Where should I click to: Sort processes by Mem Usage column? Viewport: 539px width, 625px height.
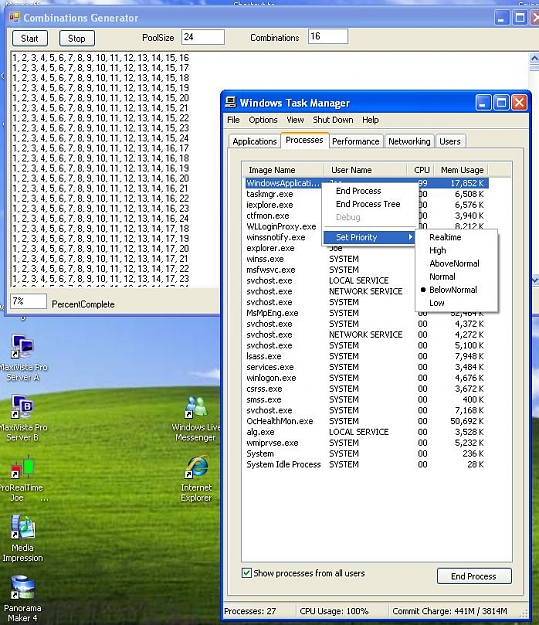[x=461, y=170]
